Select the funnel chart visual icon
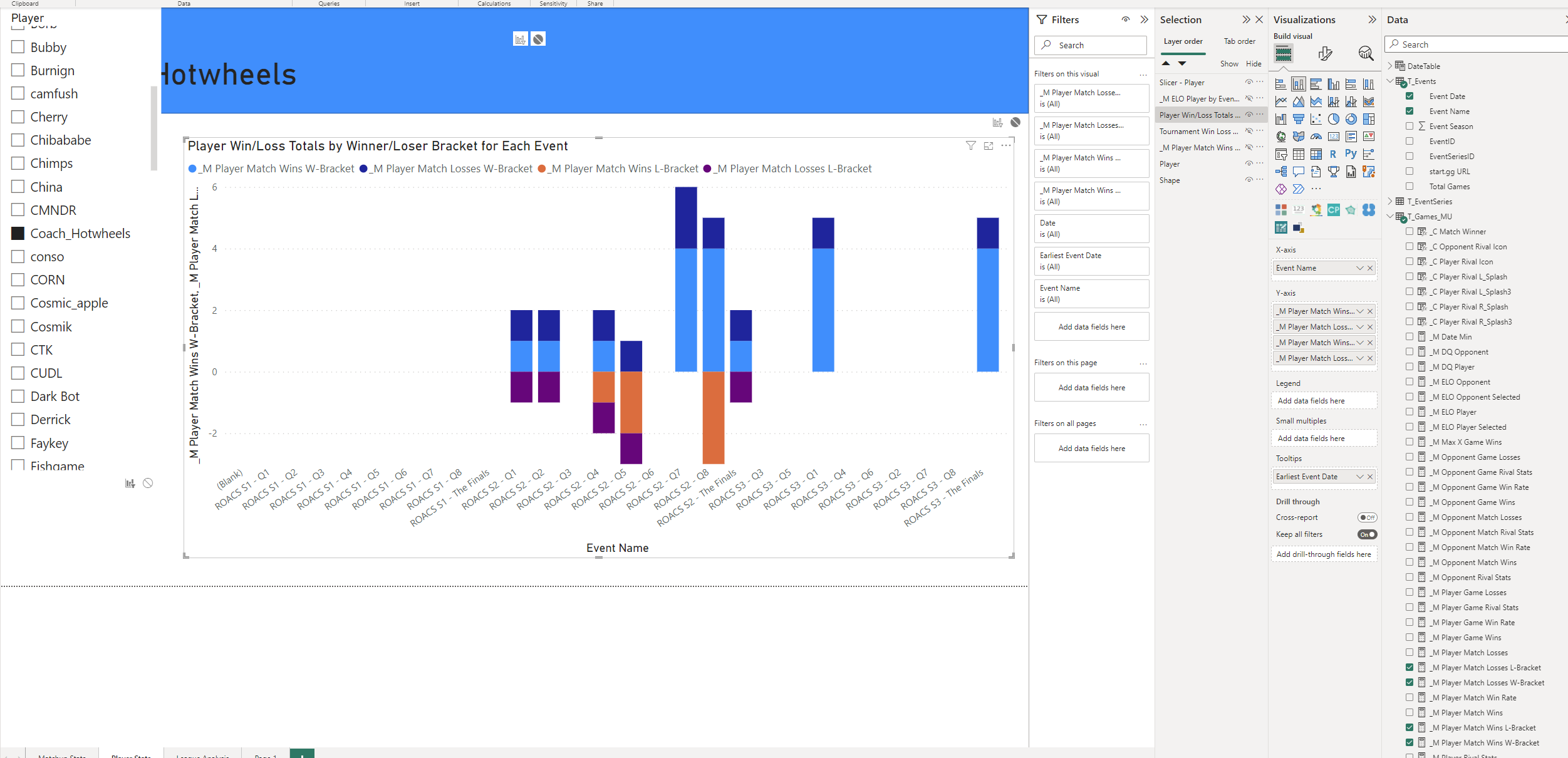 point(1299,119)
